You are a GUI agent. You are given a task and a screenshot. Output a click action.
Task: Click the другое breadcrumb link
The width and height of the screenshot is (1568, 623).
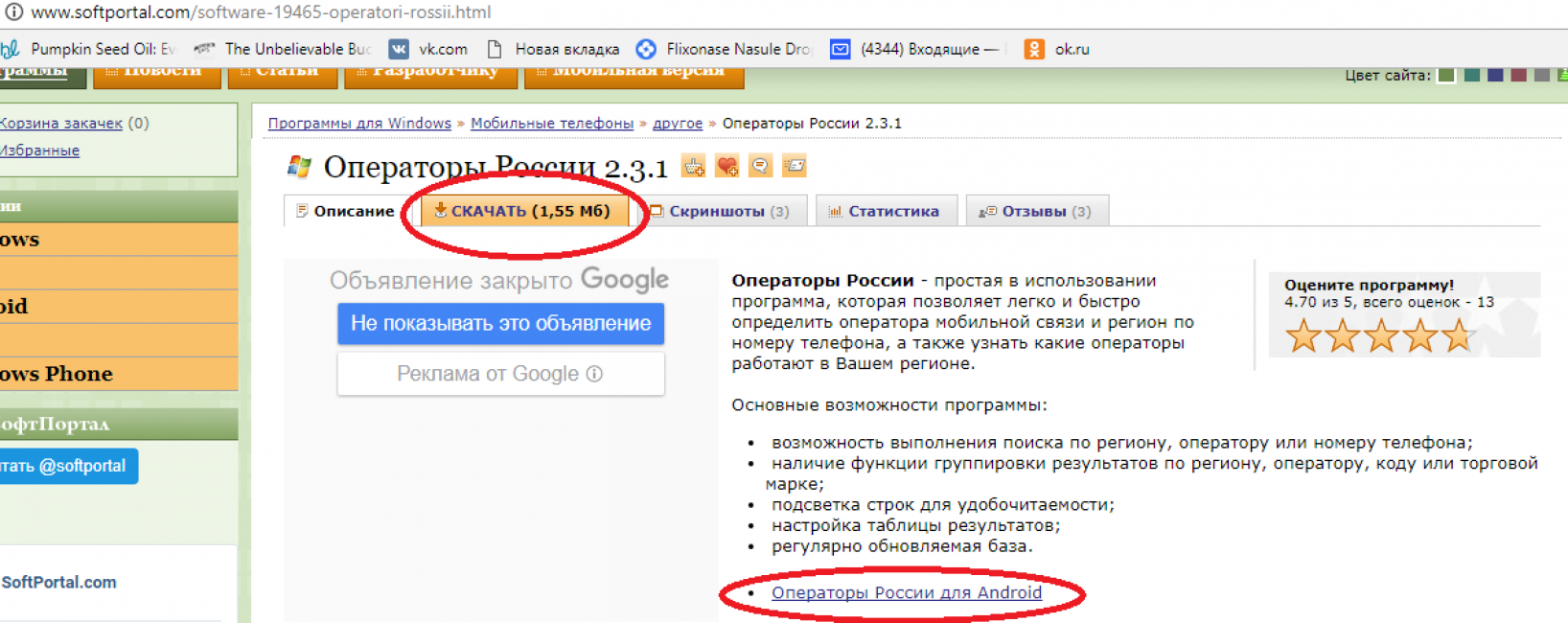tap(678, 123)
